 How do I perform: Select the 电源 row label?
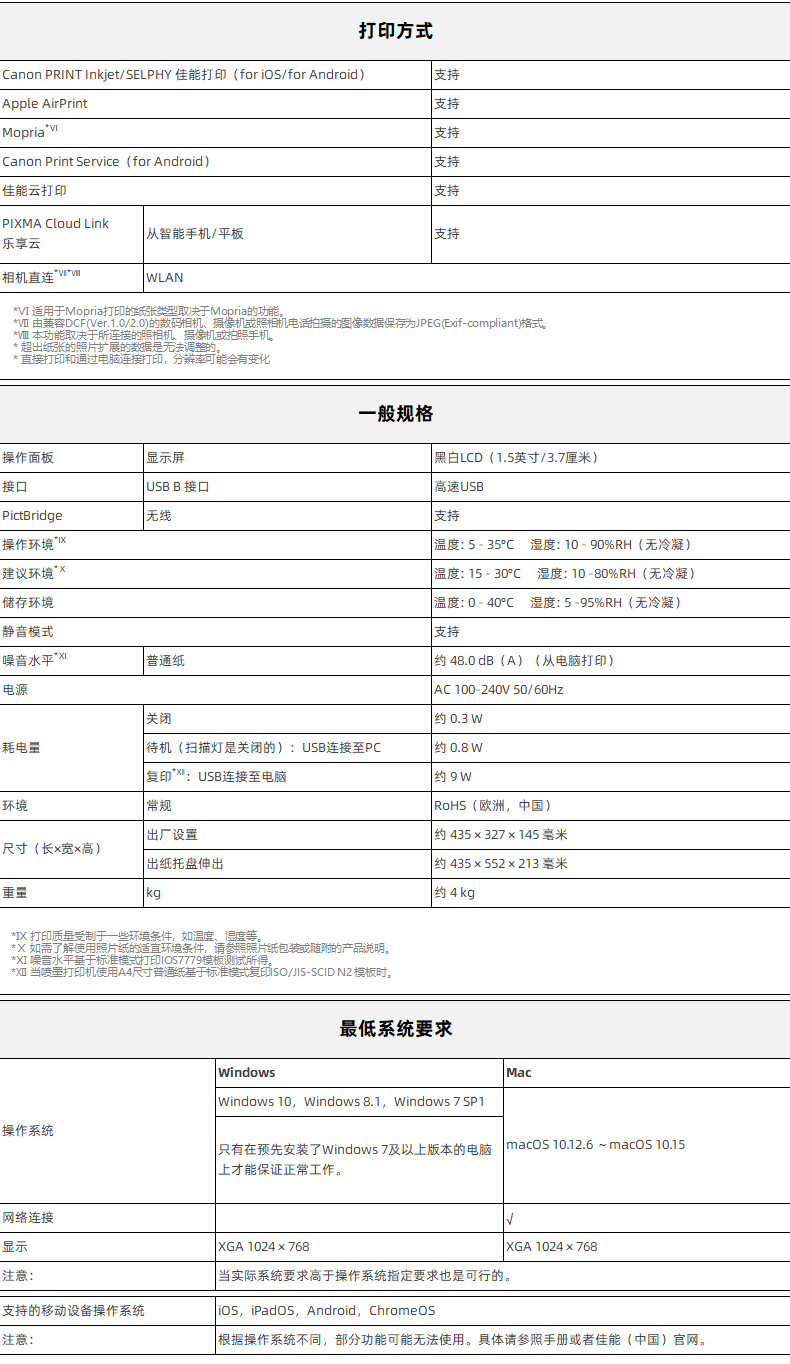(x=15, y=689)
